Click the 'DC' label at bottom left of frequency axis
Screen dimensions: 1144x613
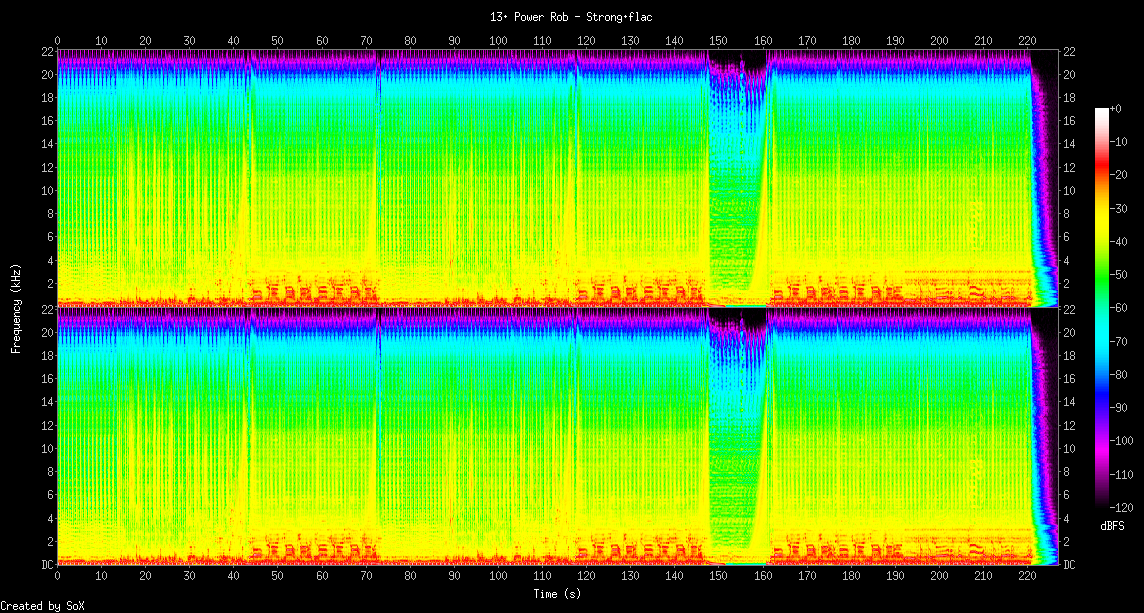point(45,564)
